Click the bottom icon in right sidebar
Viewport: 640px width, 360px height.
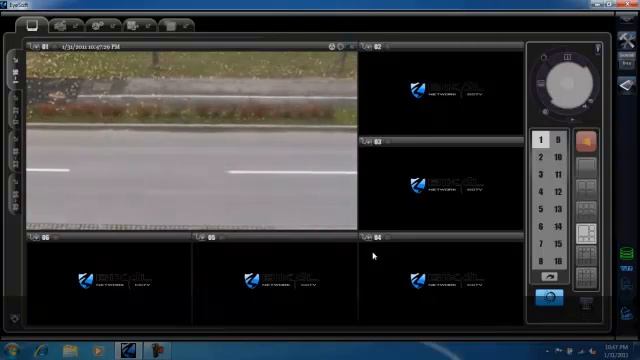(x=627, y=313)
